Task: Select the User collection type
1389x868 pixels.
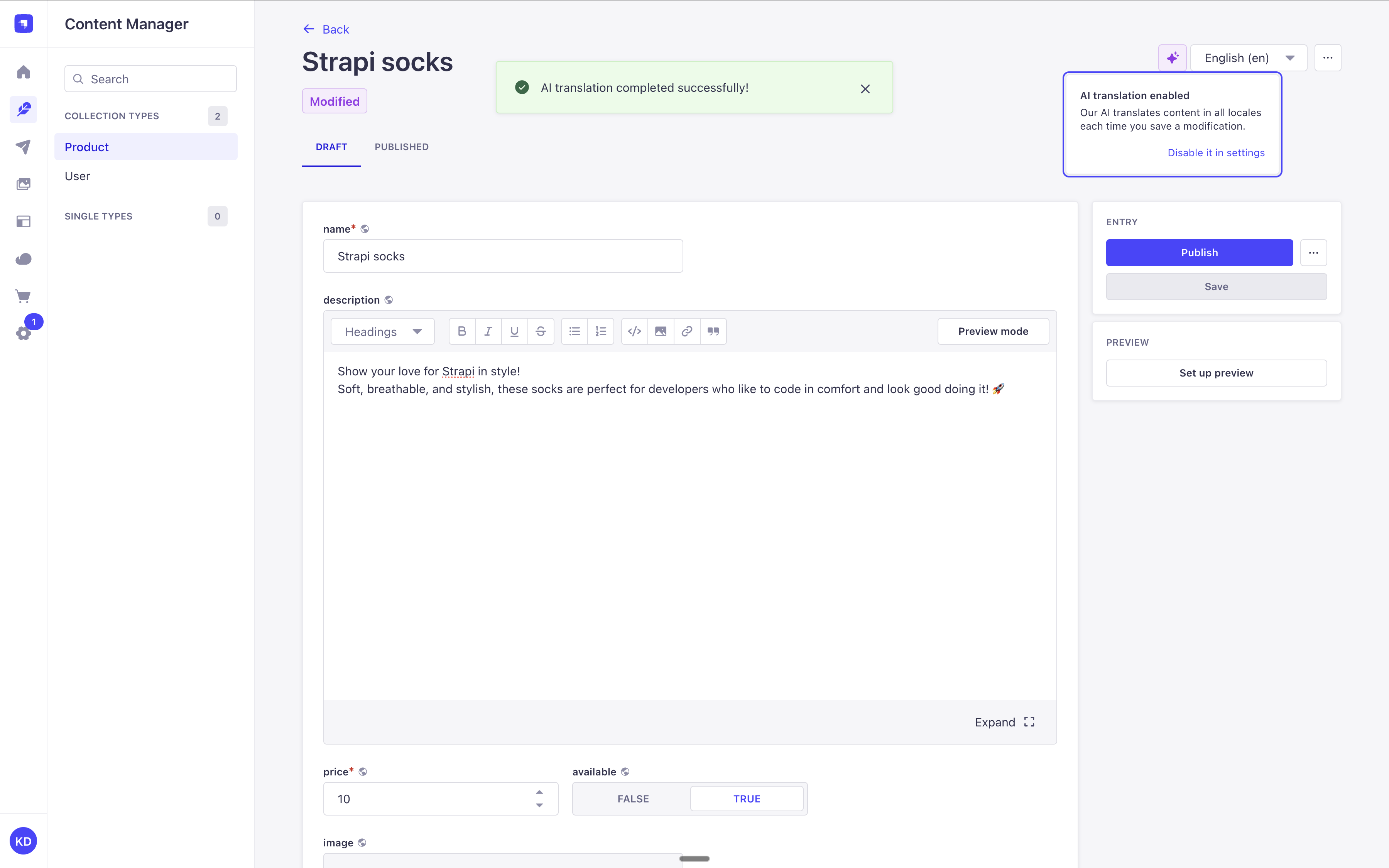Action: pyautogui.click(x=77, y=176)
